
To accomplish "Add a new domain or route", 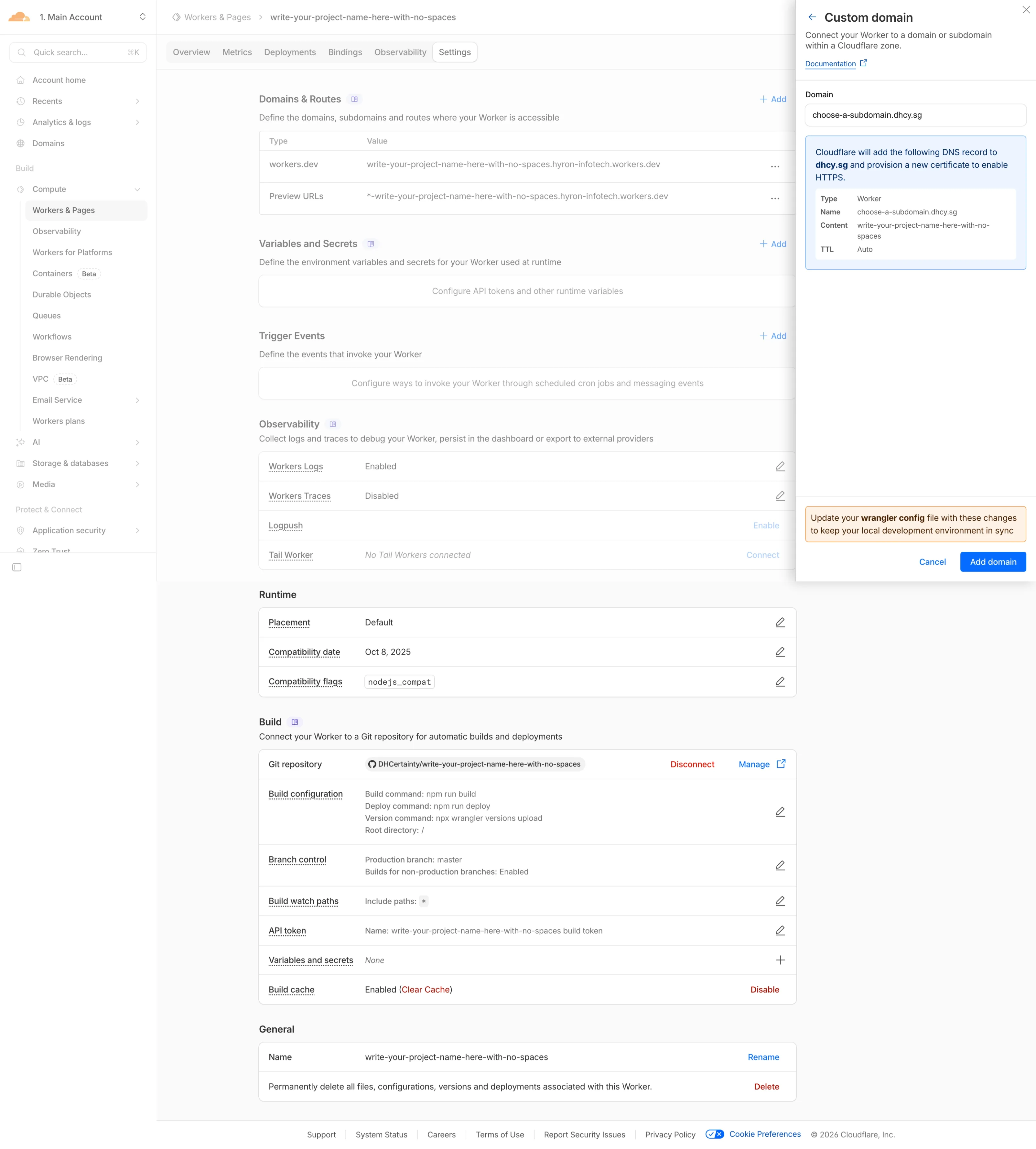I will [773, 99].
